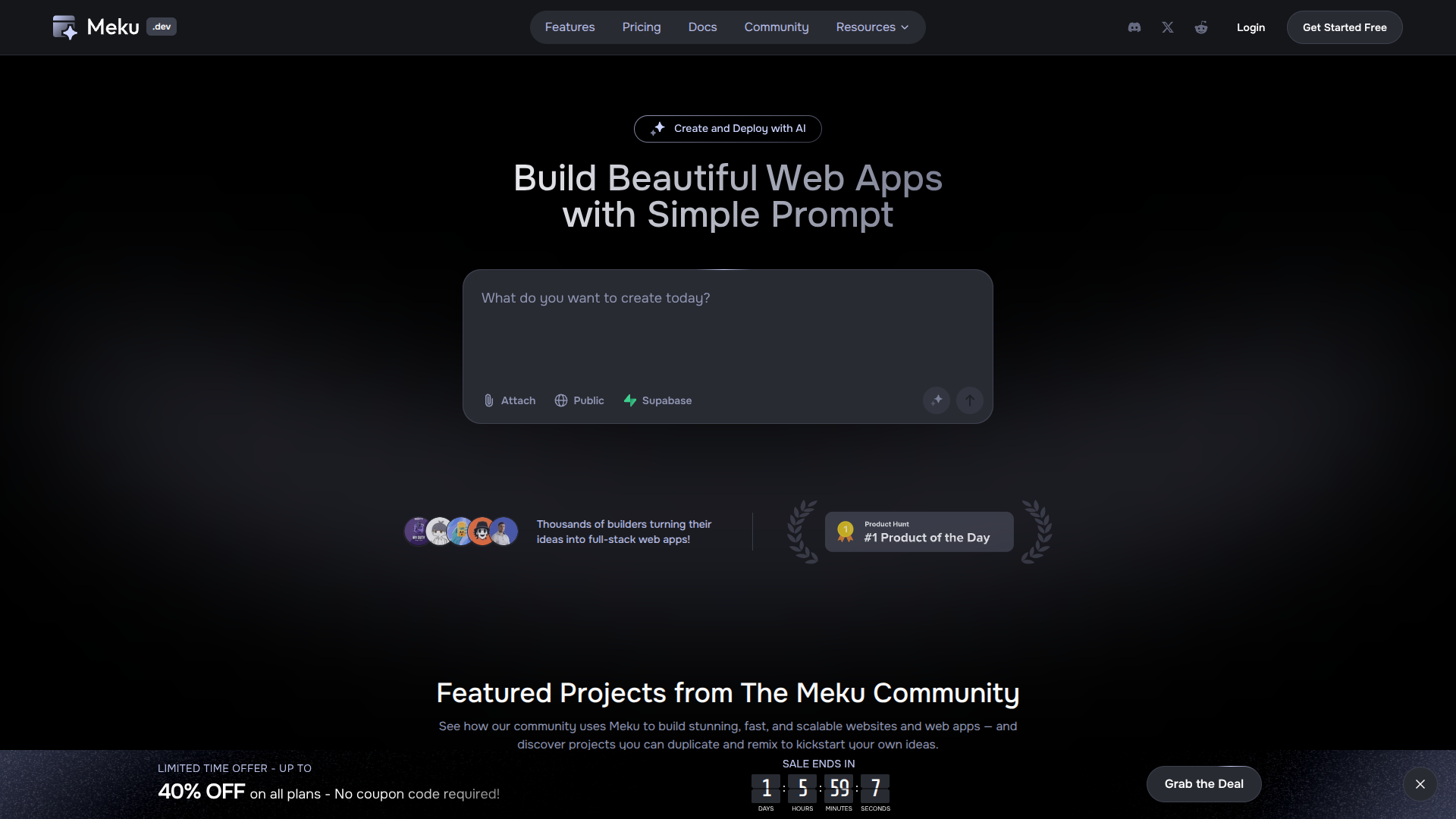Click the sparkle enhance-prompt icon

(x=937, y=400)
